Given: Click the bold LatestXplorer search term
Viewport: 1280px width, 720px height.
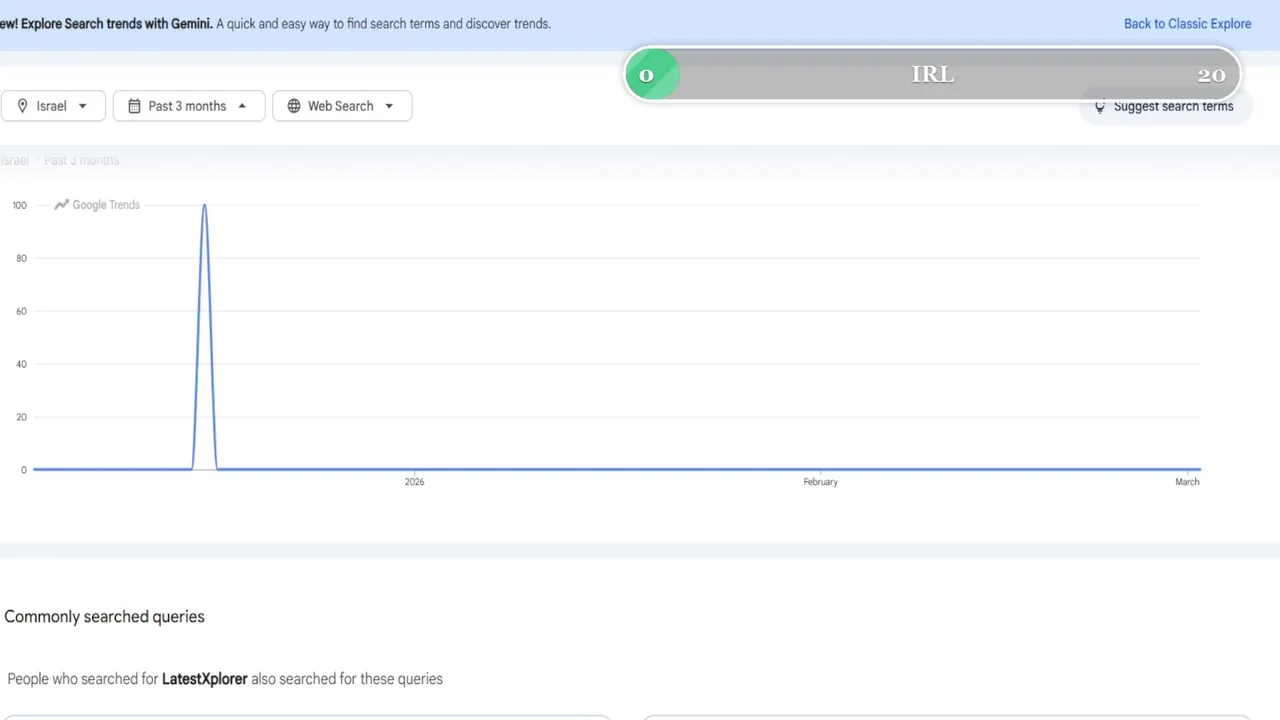Looking at the screenshot, I should pos(204,679).
